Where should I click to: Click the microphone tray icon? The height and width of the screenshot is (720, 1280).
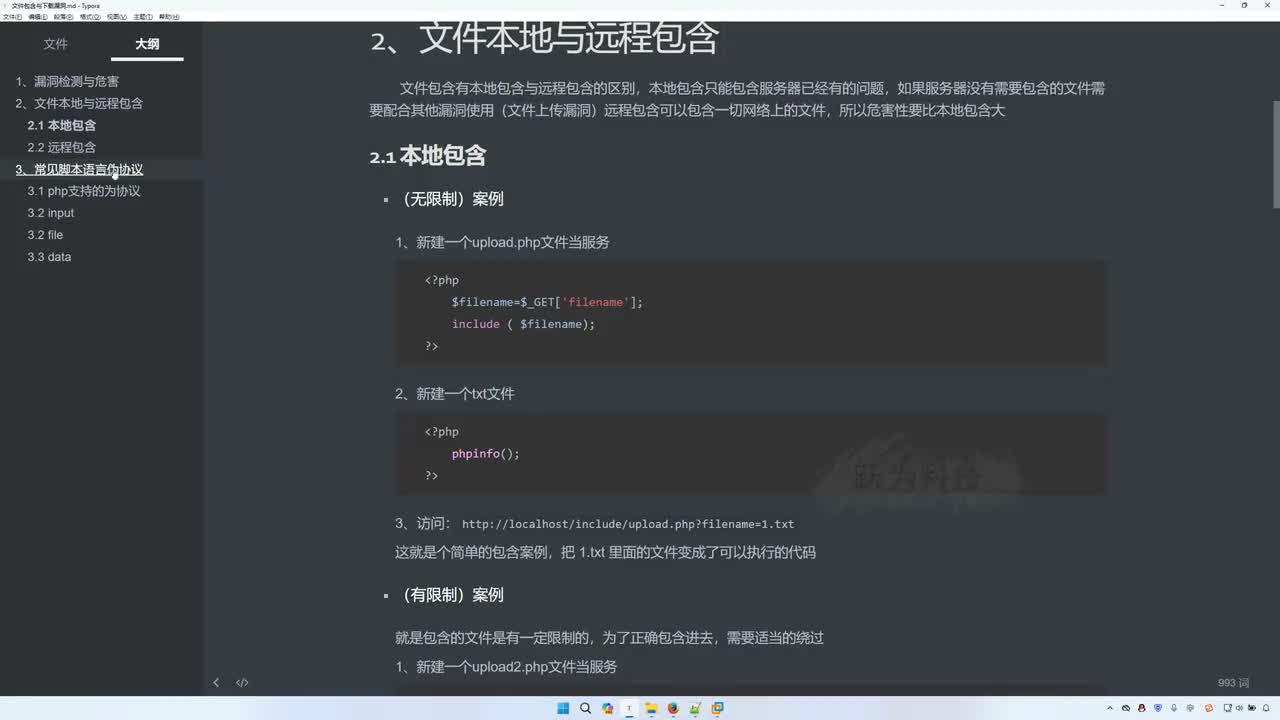[1174, 708]
